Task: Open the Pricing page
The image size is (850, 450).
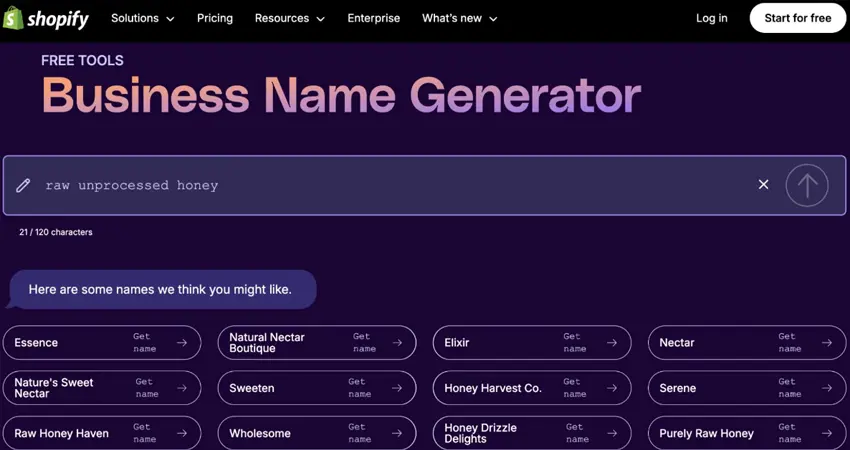Action: pyautogui.click(x=215, y=18)
